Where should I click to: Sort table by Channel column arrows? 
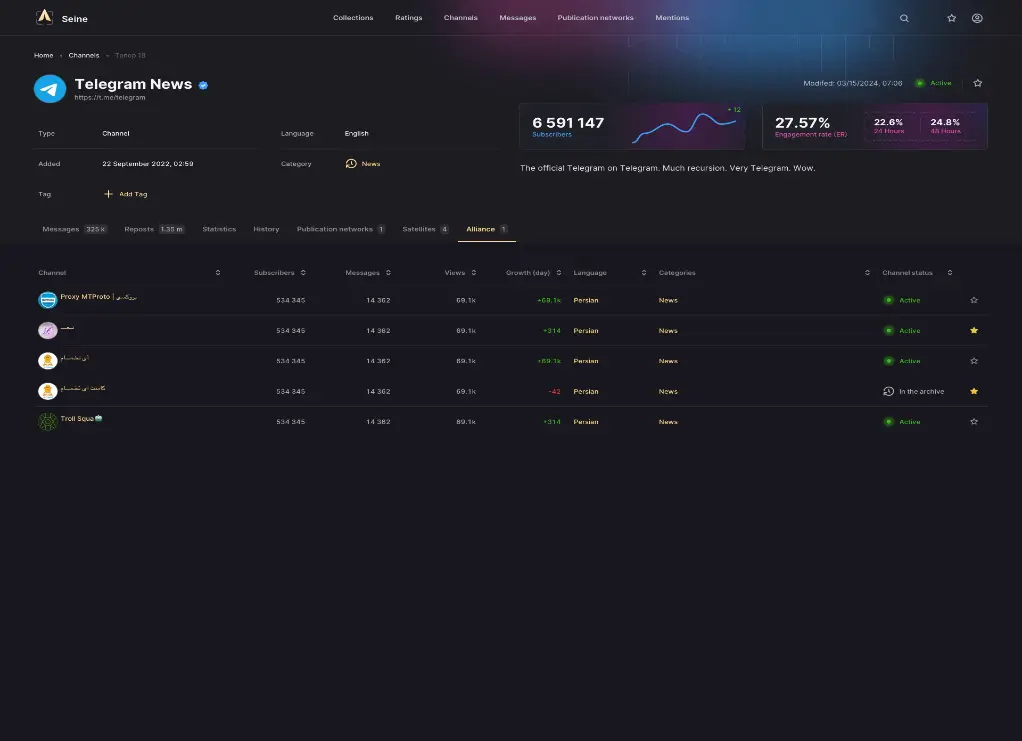tap(218, 272)
